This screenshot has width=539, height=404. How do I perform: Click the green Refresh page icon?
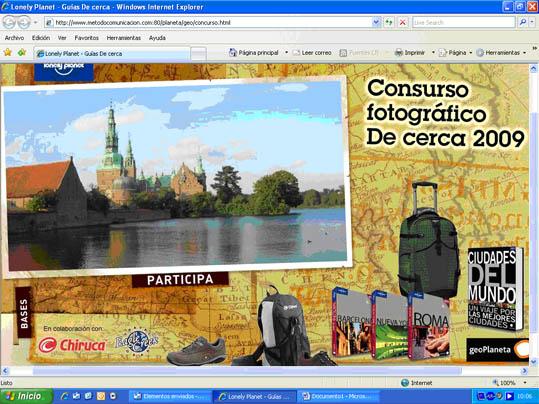click(x=389, y=23)
